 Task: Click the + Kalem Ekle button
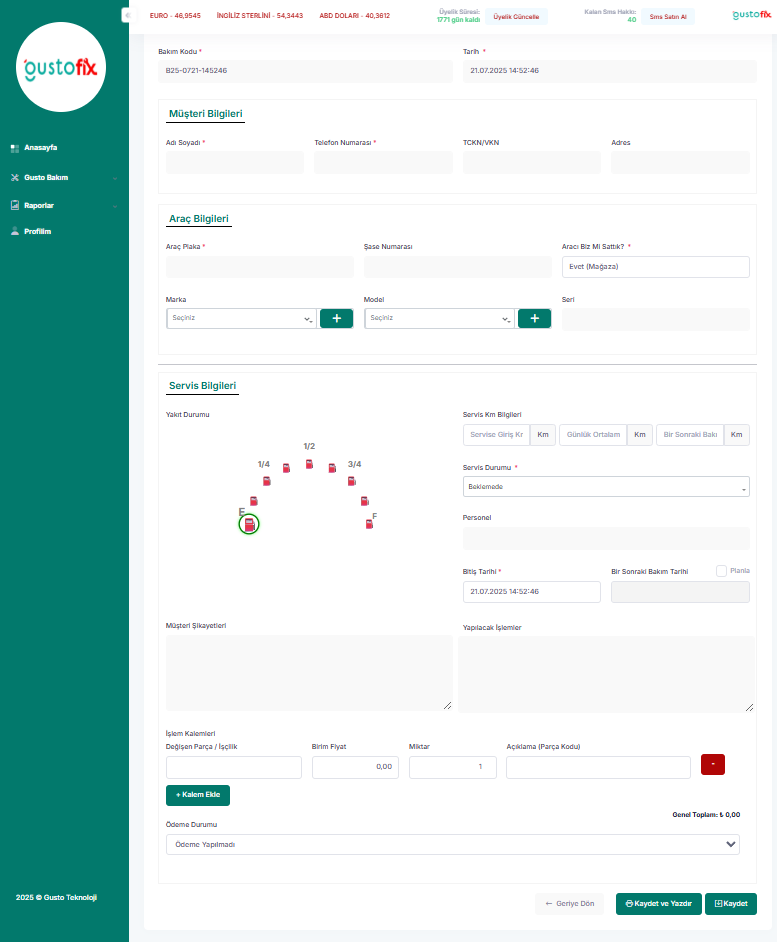pos(198,795)
